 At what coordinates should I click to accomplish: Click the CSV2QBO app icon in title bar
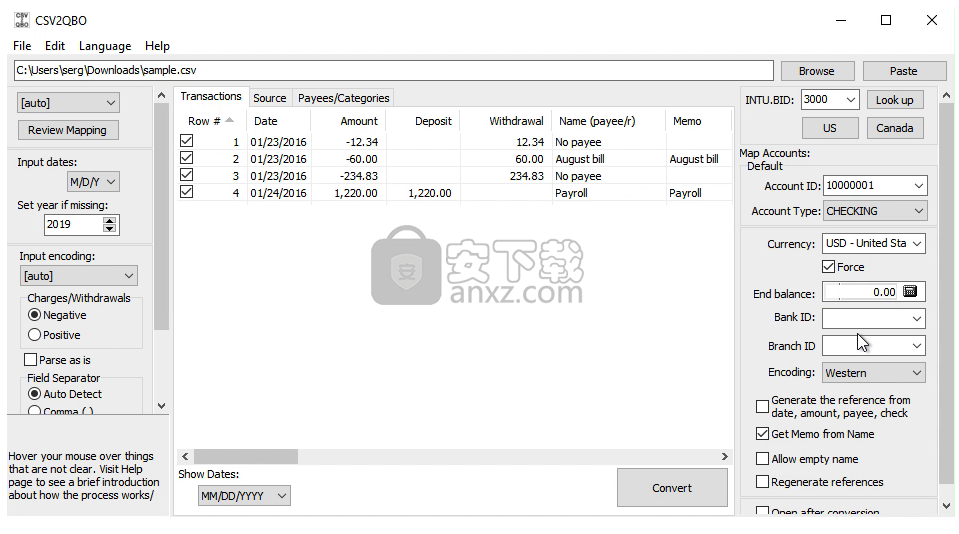pos(21,20)
